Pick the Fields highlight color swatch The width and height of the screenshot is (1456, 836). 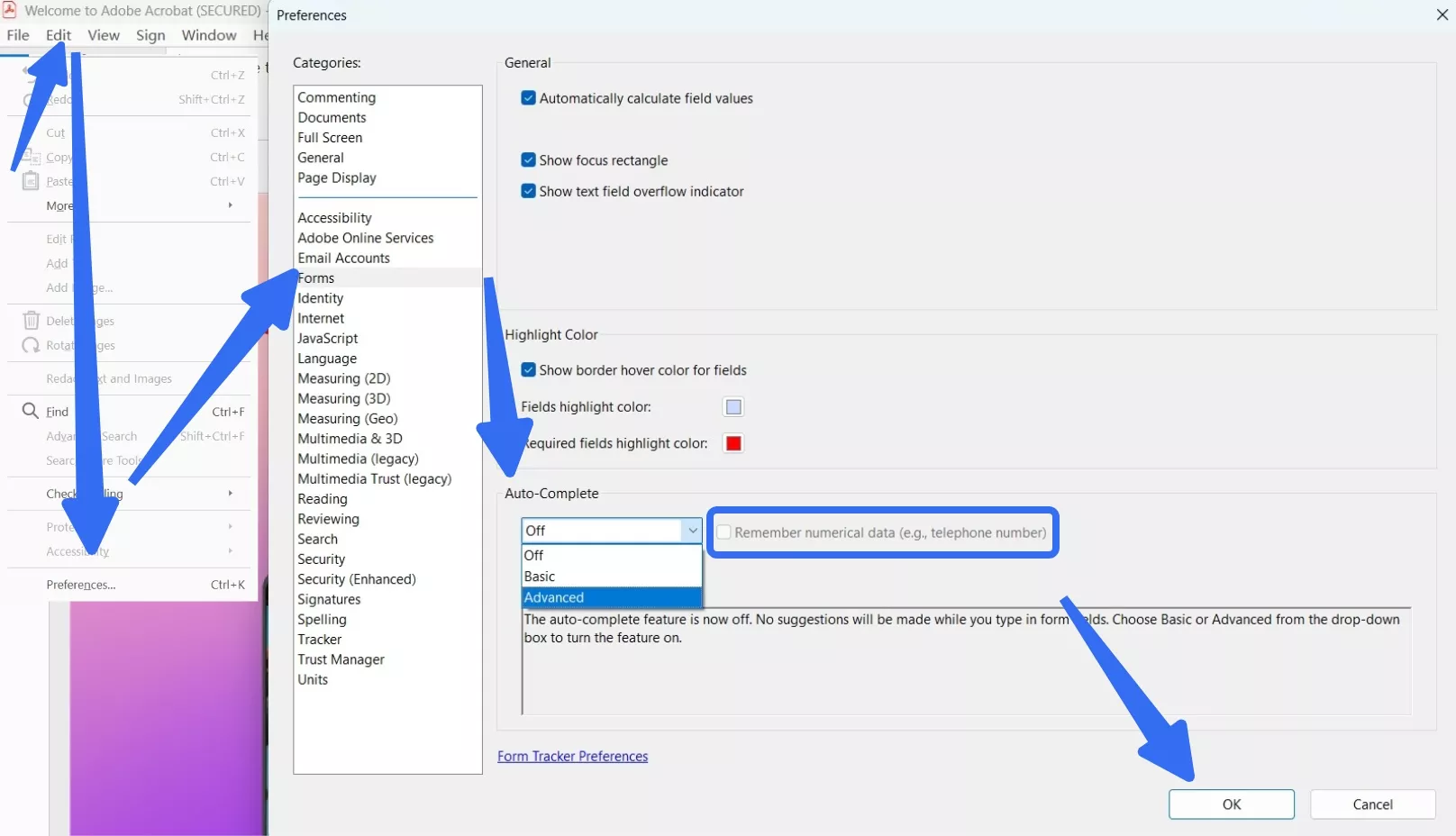733,407
